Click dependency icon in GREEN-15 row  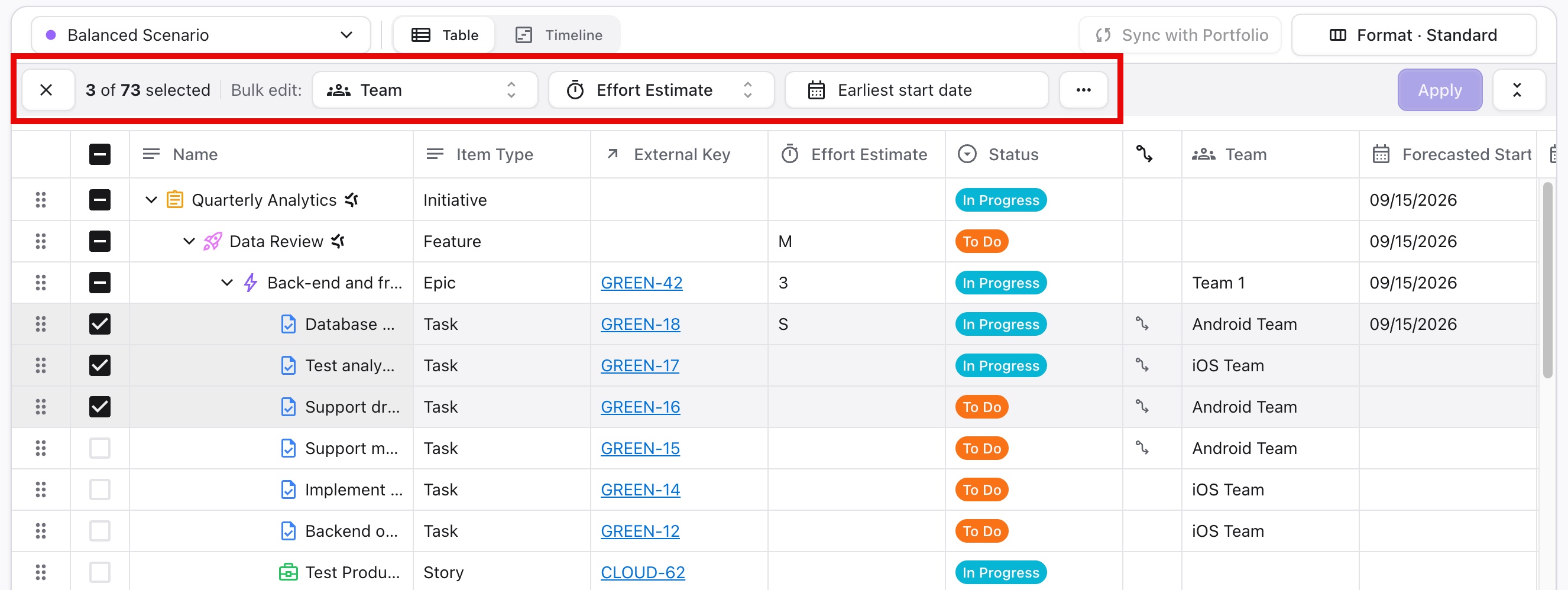(1142, 448)
